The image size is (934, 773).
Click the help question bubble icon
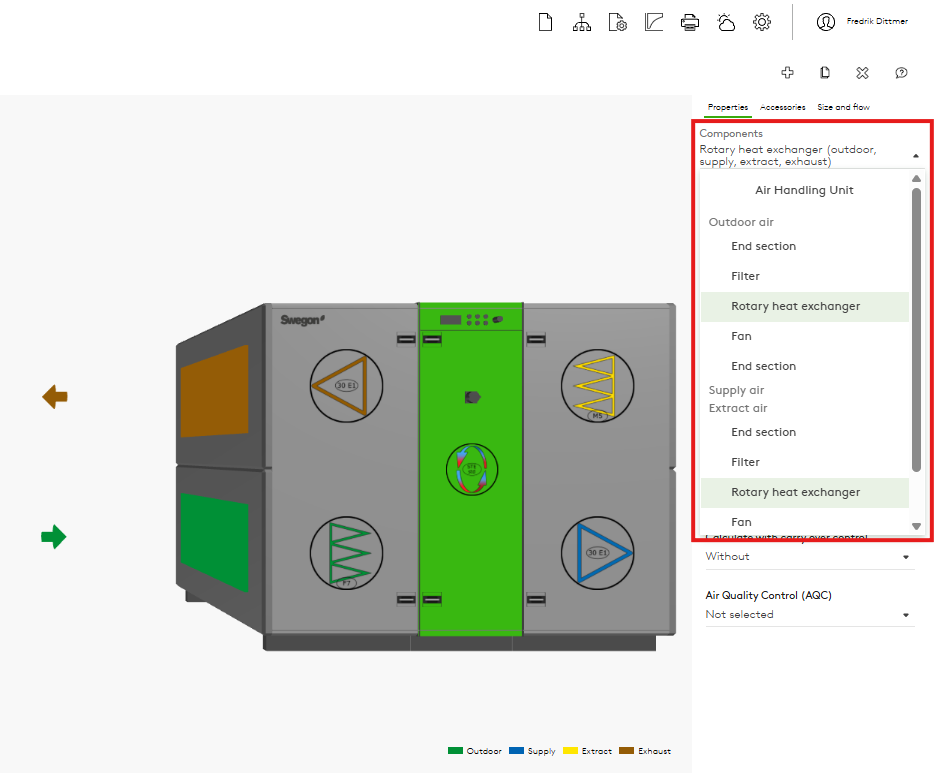pyautogui.click(x=901, y=72)
